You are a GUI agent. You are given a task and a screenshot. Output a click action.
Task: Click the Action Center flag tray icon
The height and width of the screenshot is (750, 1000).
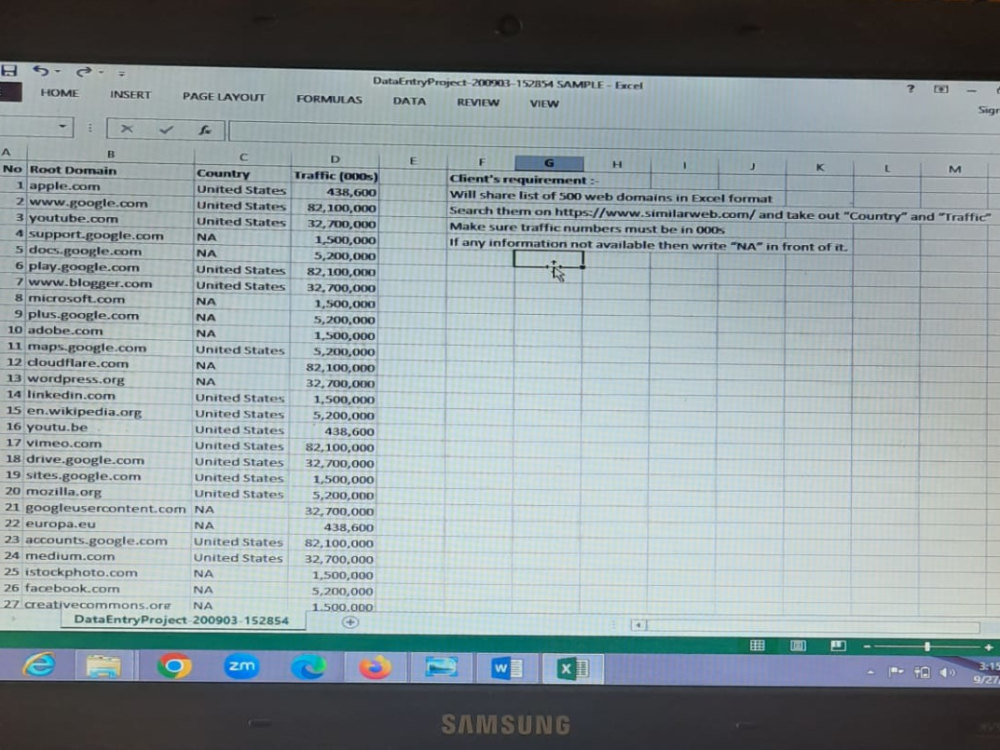896,672
